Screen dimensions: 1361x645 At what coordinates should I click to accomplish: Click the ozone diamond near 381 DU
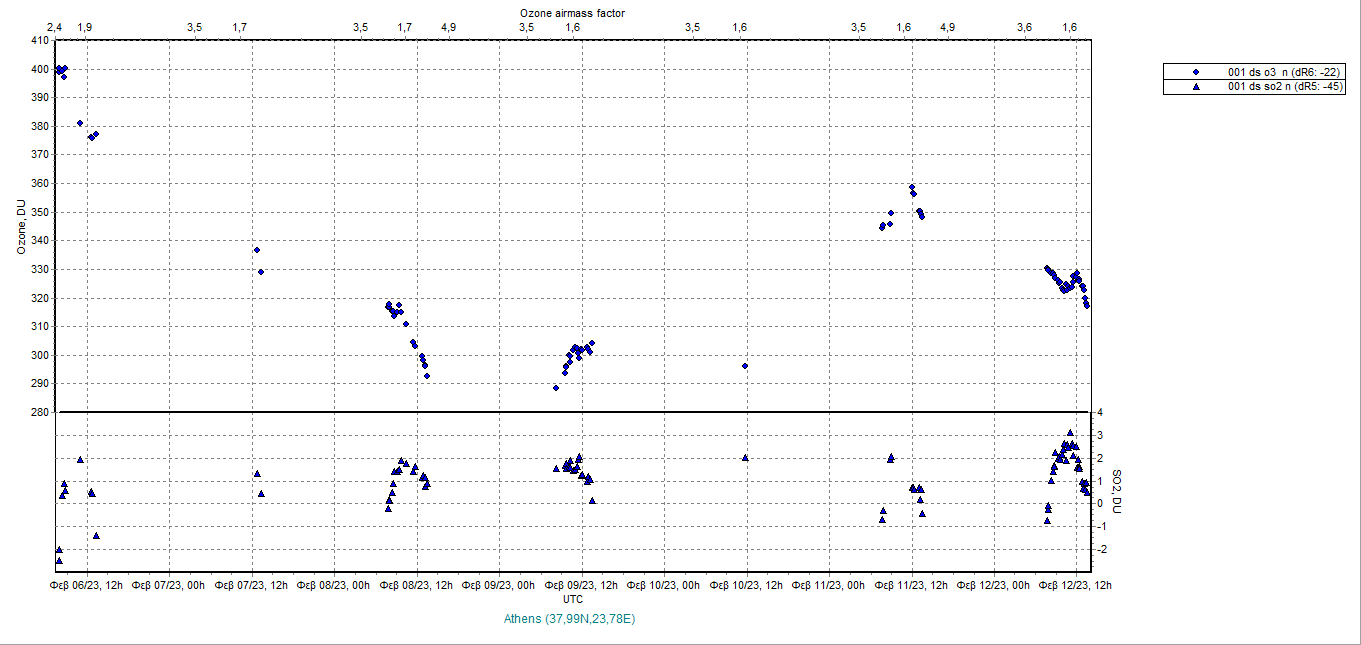click(80, 123)
